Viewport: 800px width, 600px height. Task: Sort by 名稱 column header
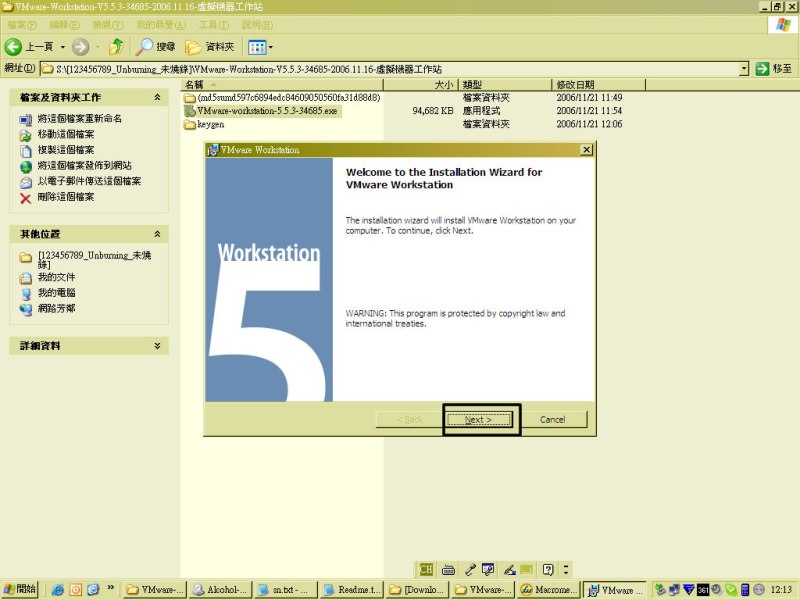(x=282, y=85)
